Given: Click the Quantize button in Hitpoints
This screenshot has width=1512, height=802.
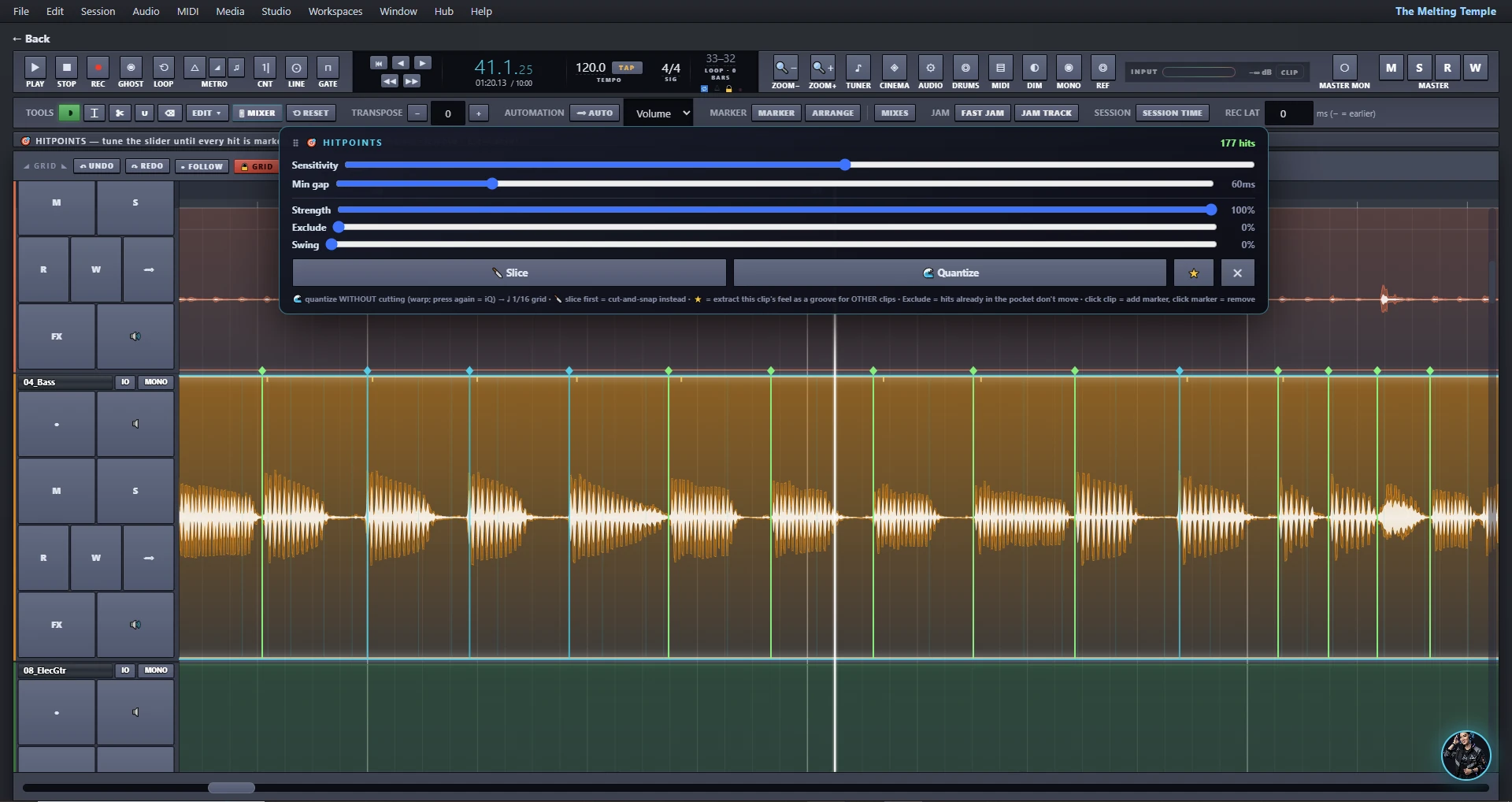Looking at the screenshot, I should 950,273.
